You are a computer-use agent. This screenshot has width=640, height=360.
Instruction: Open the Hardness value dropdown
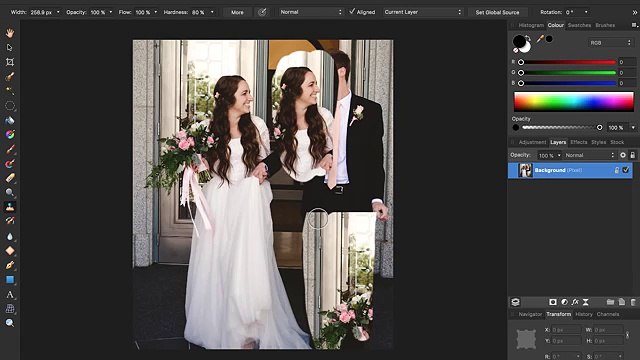coord(212,12)
